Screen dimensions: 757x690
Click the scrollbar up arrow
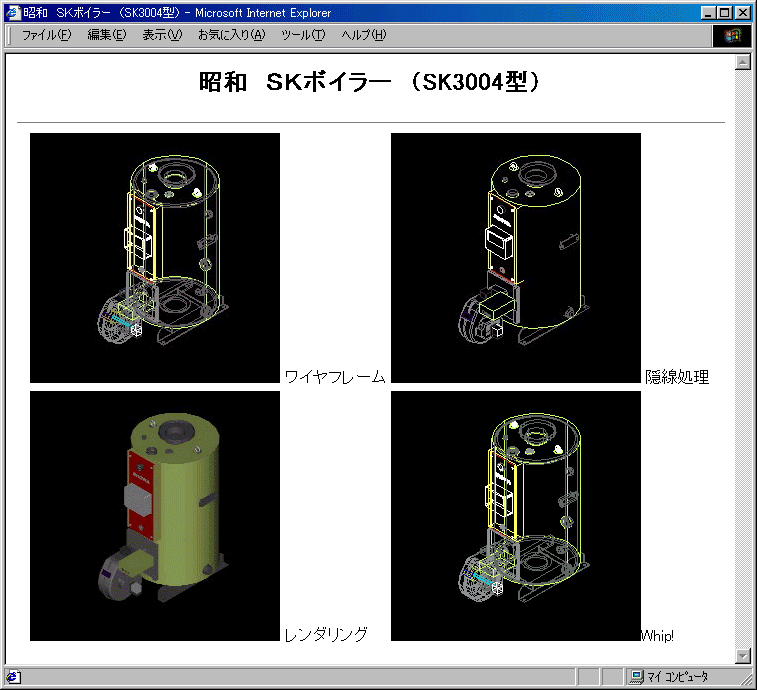coord(743,62)
